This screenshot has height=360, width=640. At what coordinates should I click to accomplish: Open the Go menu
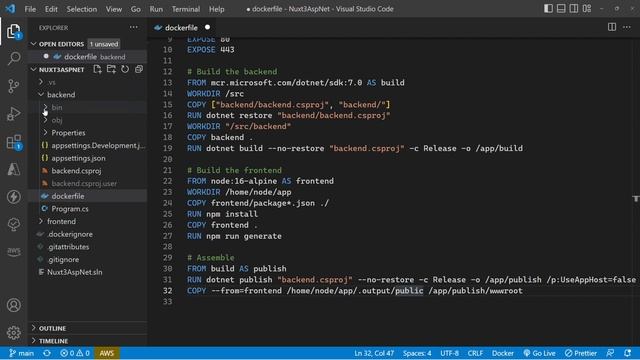[x=136, y=9]
